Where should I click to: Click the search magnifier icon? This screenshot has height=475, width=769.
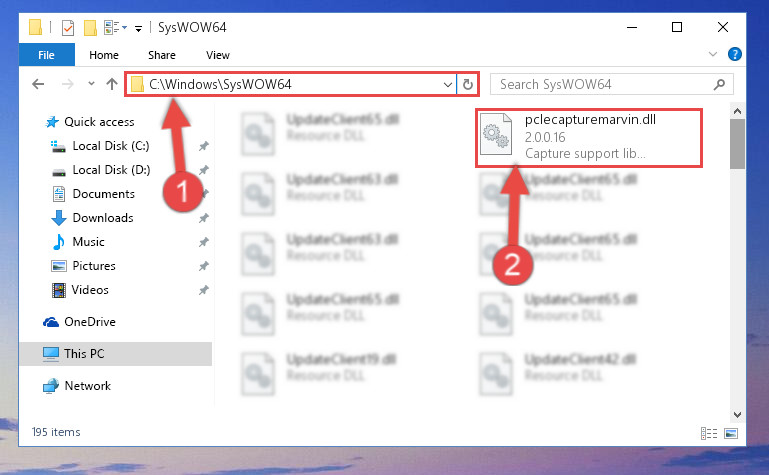click(719, 84)
